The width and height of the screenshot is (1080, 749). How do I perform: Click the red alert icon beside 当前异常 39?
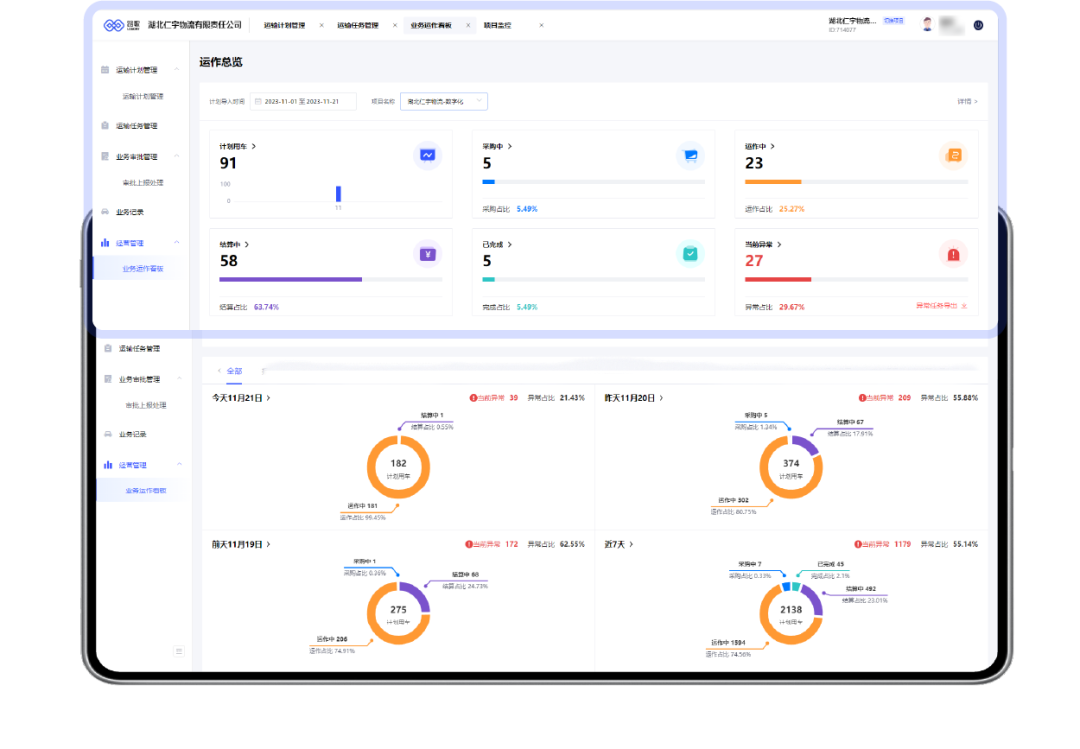tap(473, 398)
